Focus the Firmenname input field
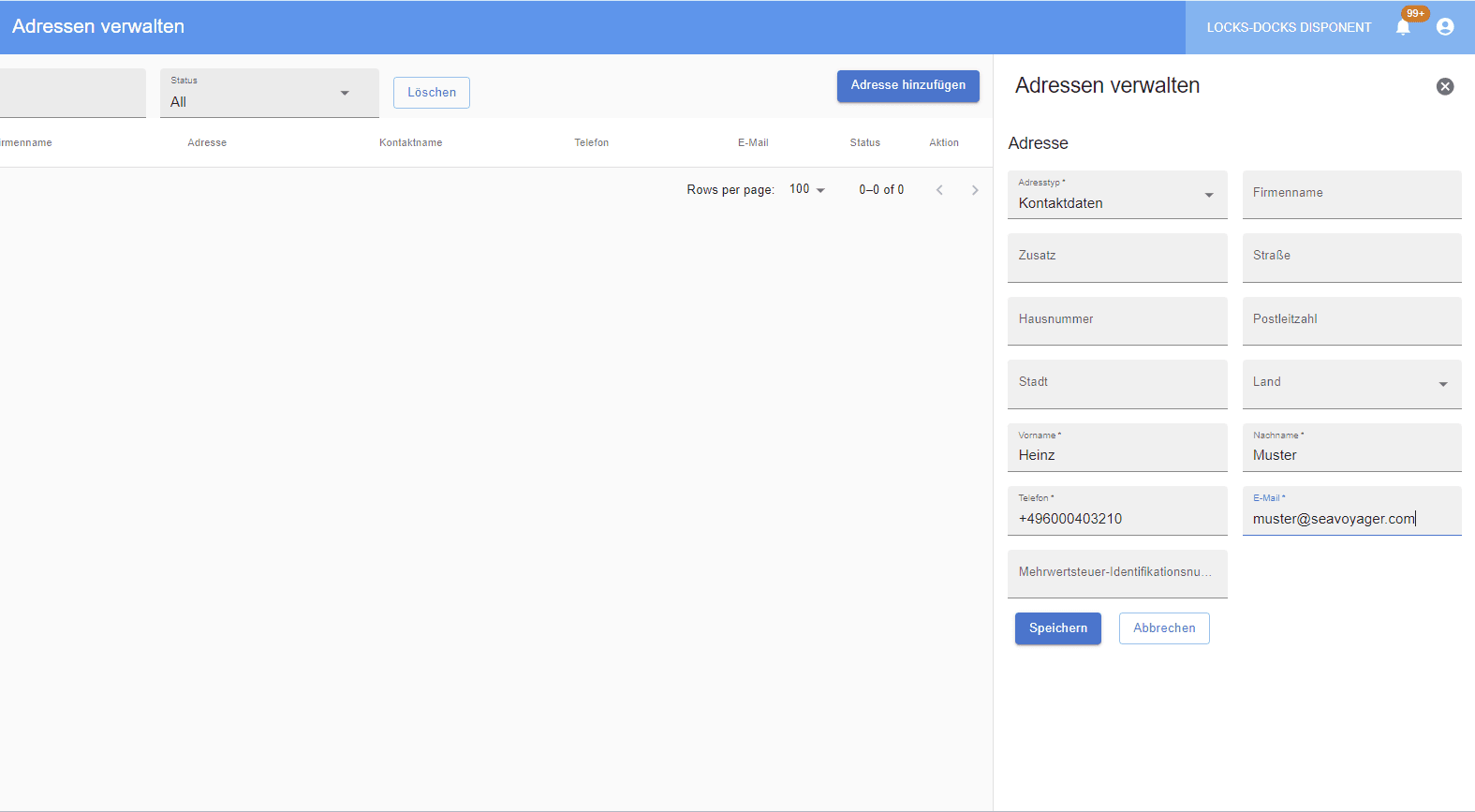The image size is (1475, 812). tap(1351, 195)
